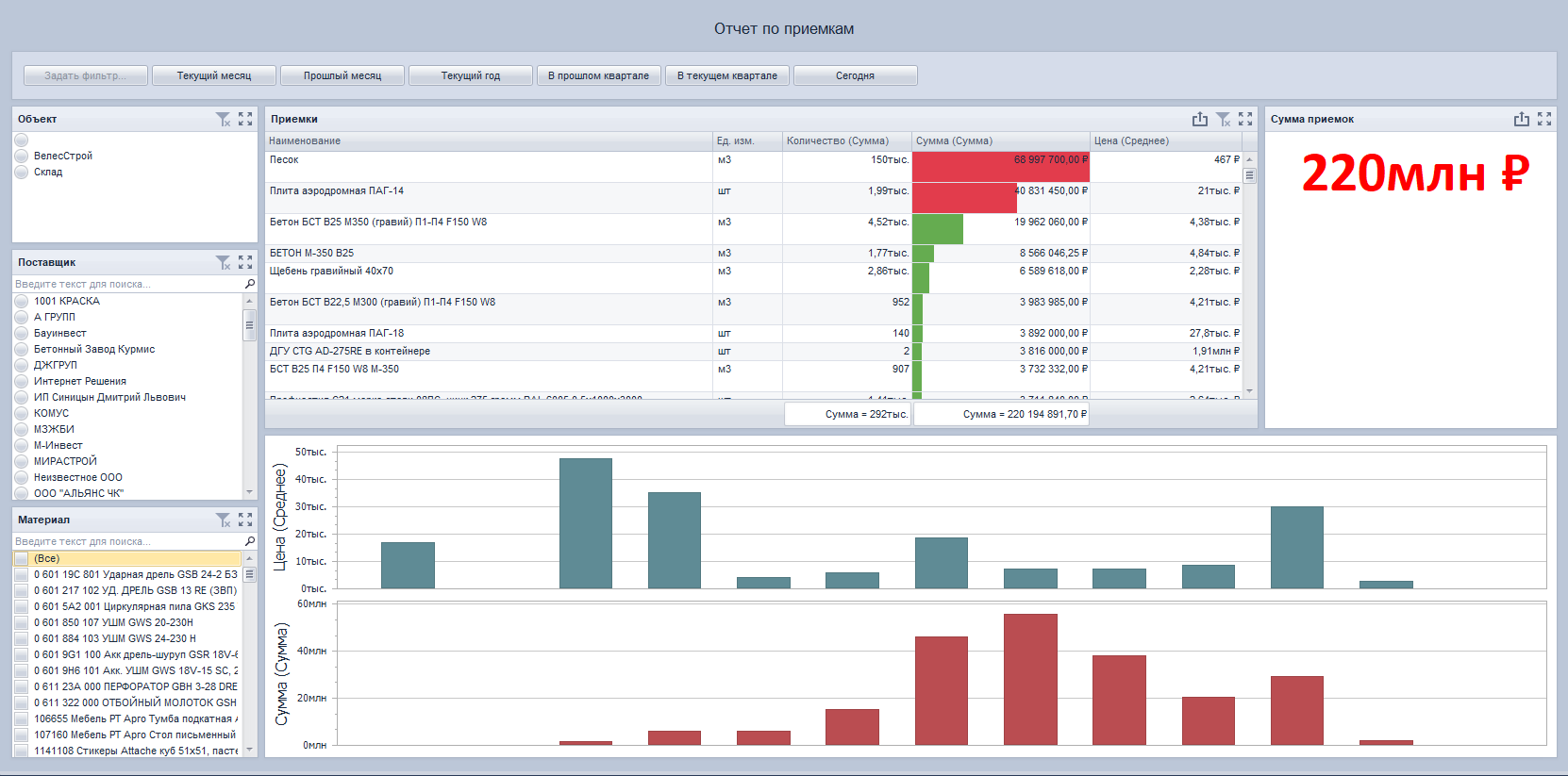Clear filter in Поставщик panel
Viewport: 1568px width, 776px height.
coord(223,262)
